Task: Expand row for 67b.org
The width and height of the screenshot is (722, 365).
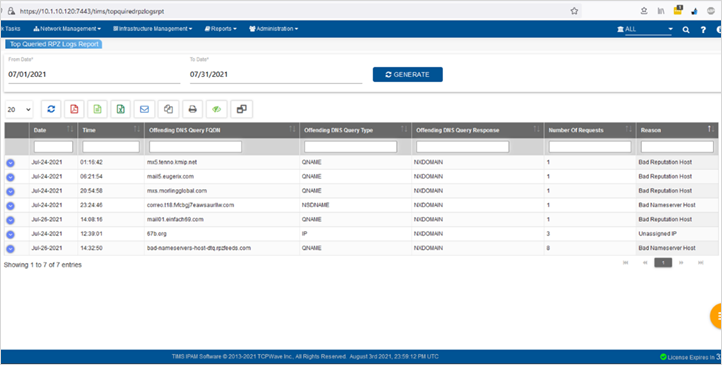Action: coord(10,234)
